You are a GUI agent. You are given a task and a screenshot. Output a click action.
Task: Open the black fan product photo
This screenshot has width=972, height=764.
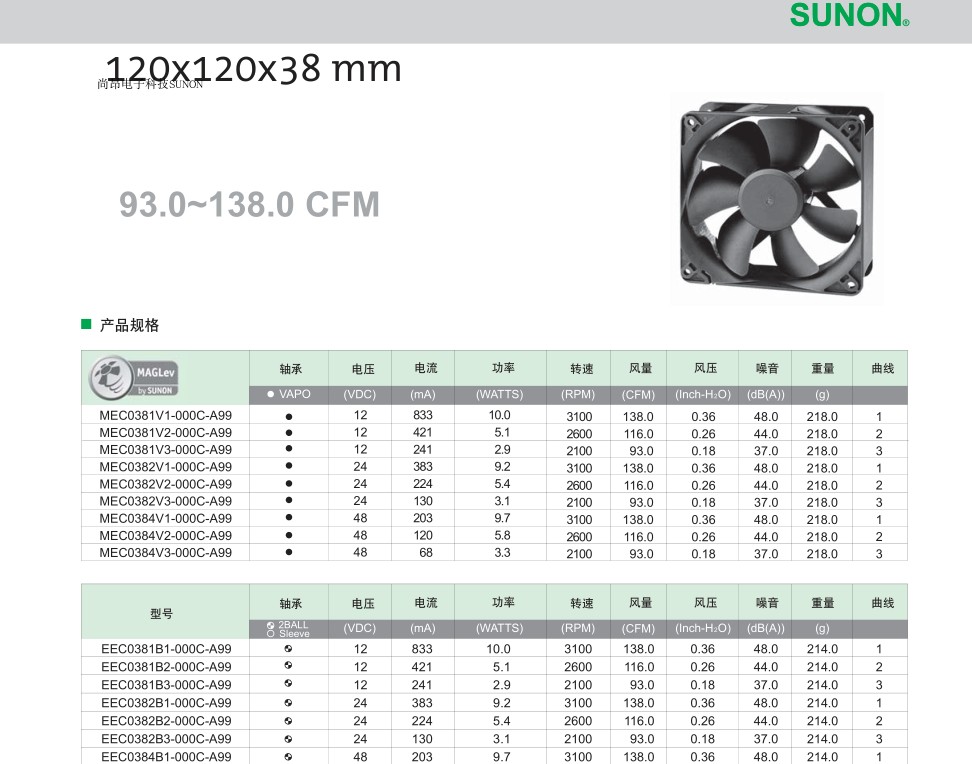(x=775, y=198)
